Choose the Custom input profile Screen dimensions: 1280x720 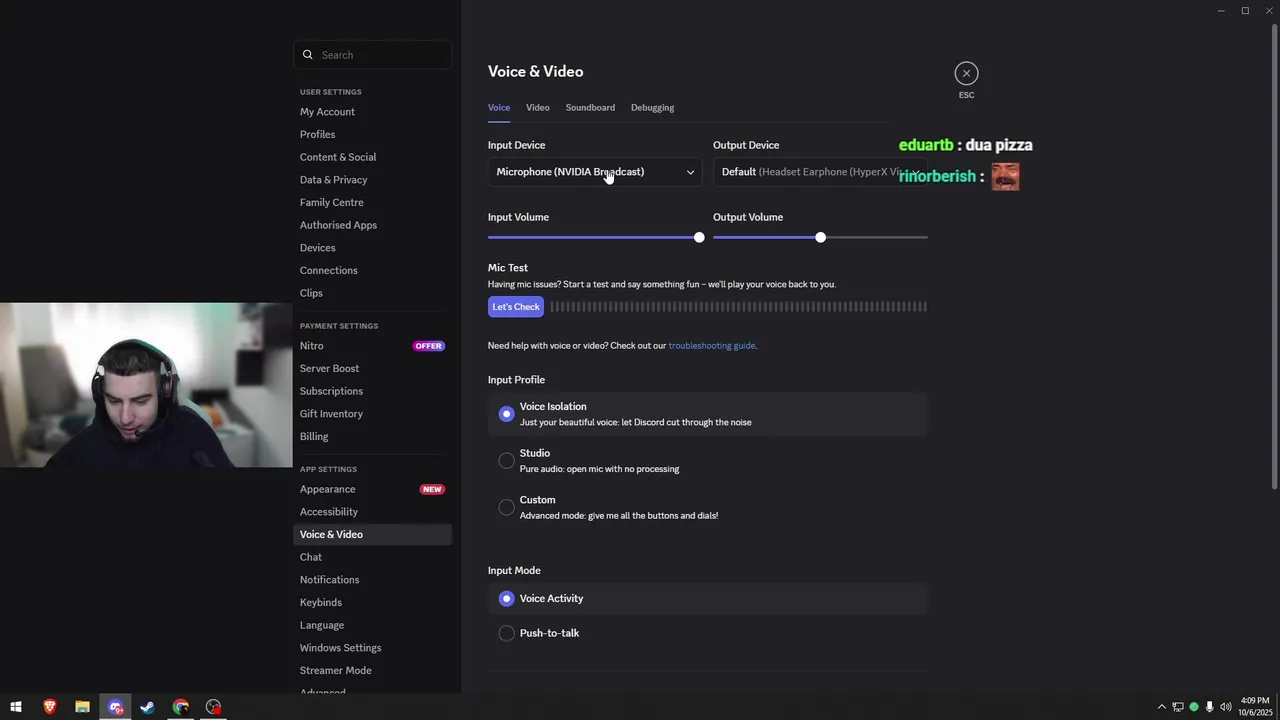[x=507, y=507]
